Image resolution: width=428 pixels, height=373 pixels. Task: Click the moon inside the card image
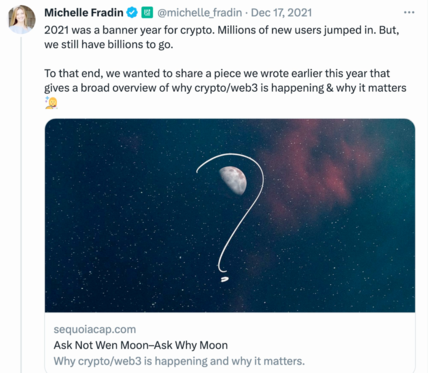coord(233,180)
